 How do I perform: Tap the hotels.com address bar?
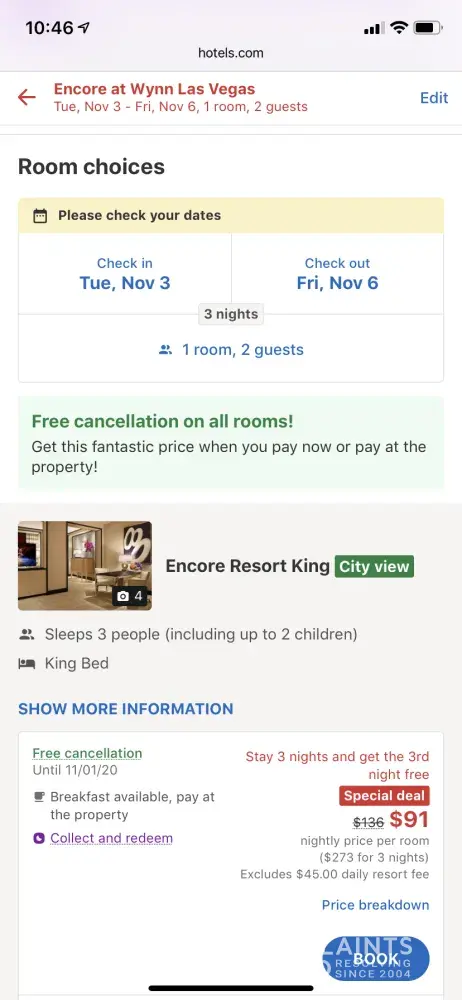[x=231, y=53]
